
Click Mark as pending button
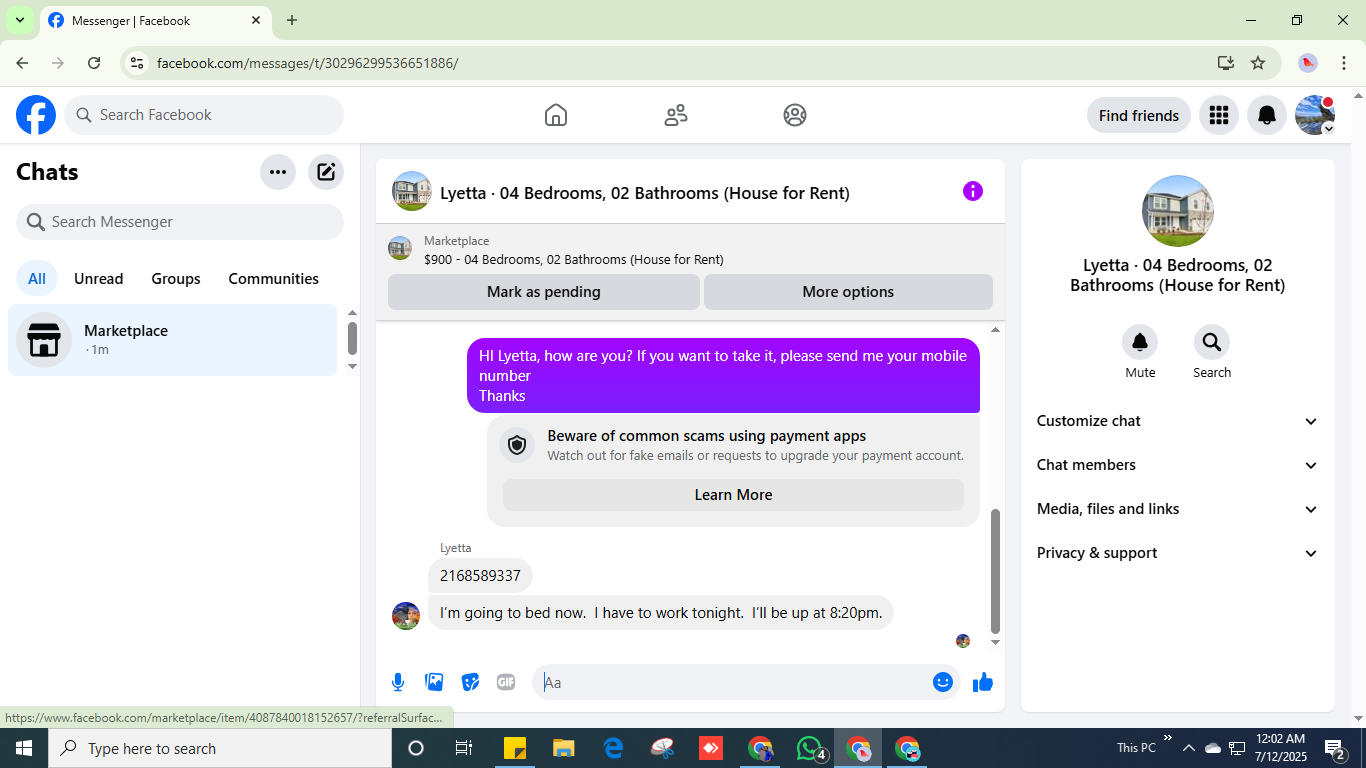point(544,292)
